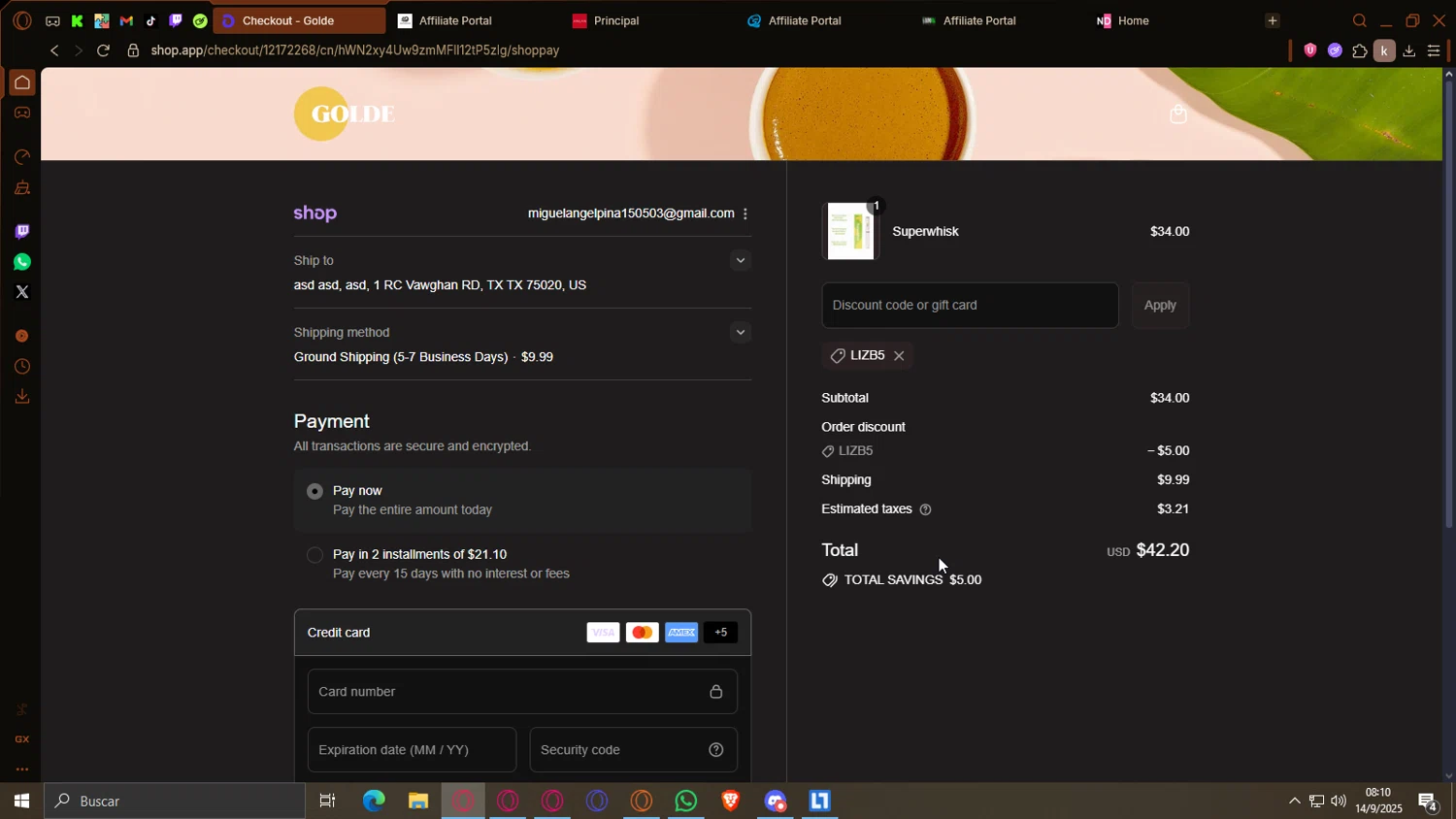Open the Gmail pinned tab

[x=126, y=20]
